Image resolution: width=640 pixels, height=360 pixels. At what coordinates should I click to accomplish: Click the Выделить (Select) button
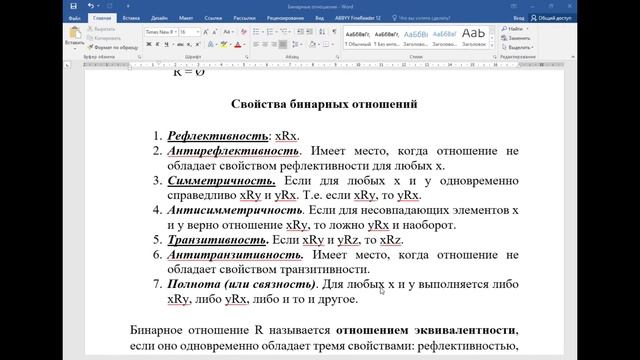[x=518, y=47]
